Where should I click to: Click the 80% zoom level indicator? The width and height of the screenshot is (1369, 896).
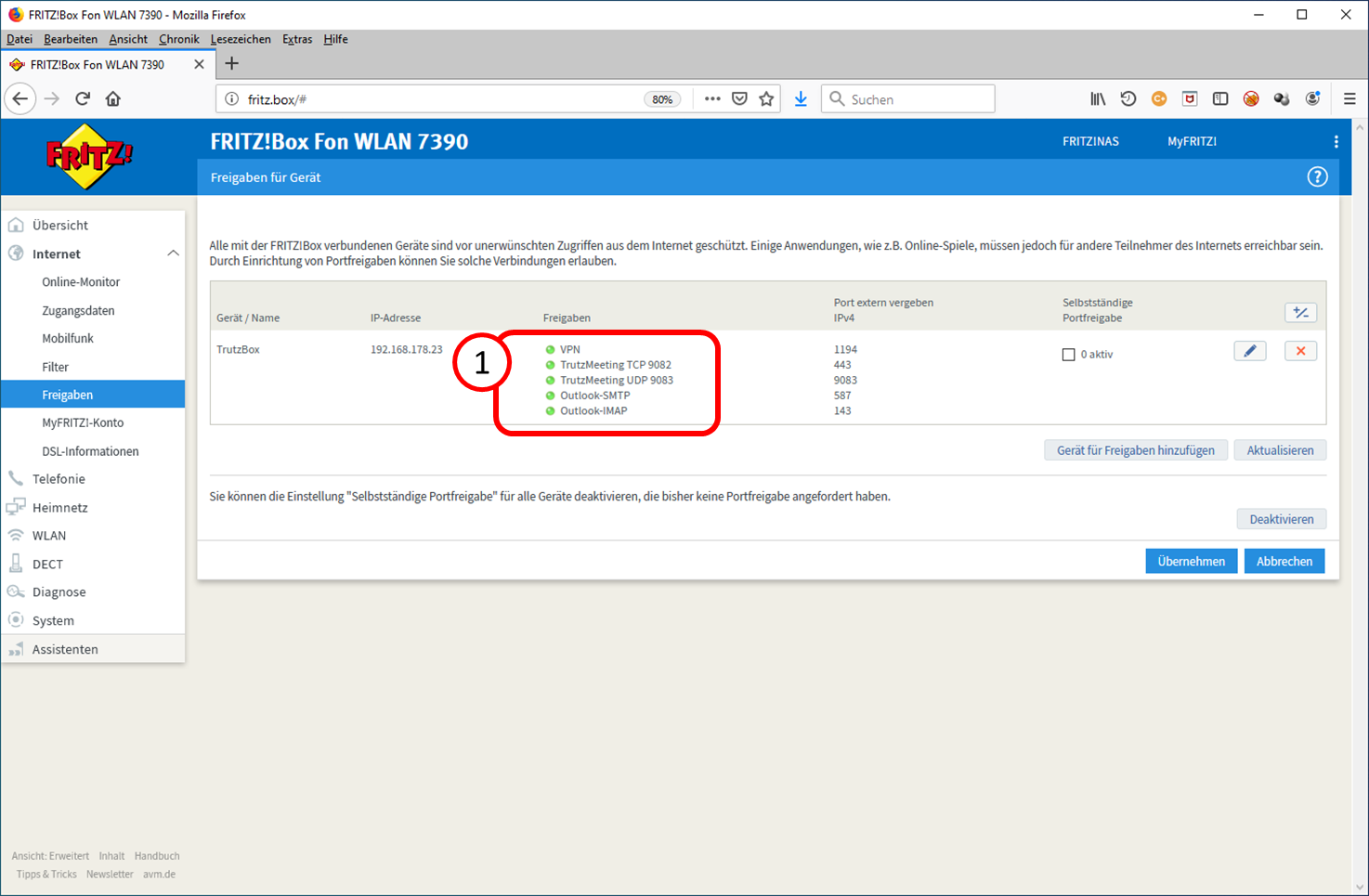coord(662,99)
